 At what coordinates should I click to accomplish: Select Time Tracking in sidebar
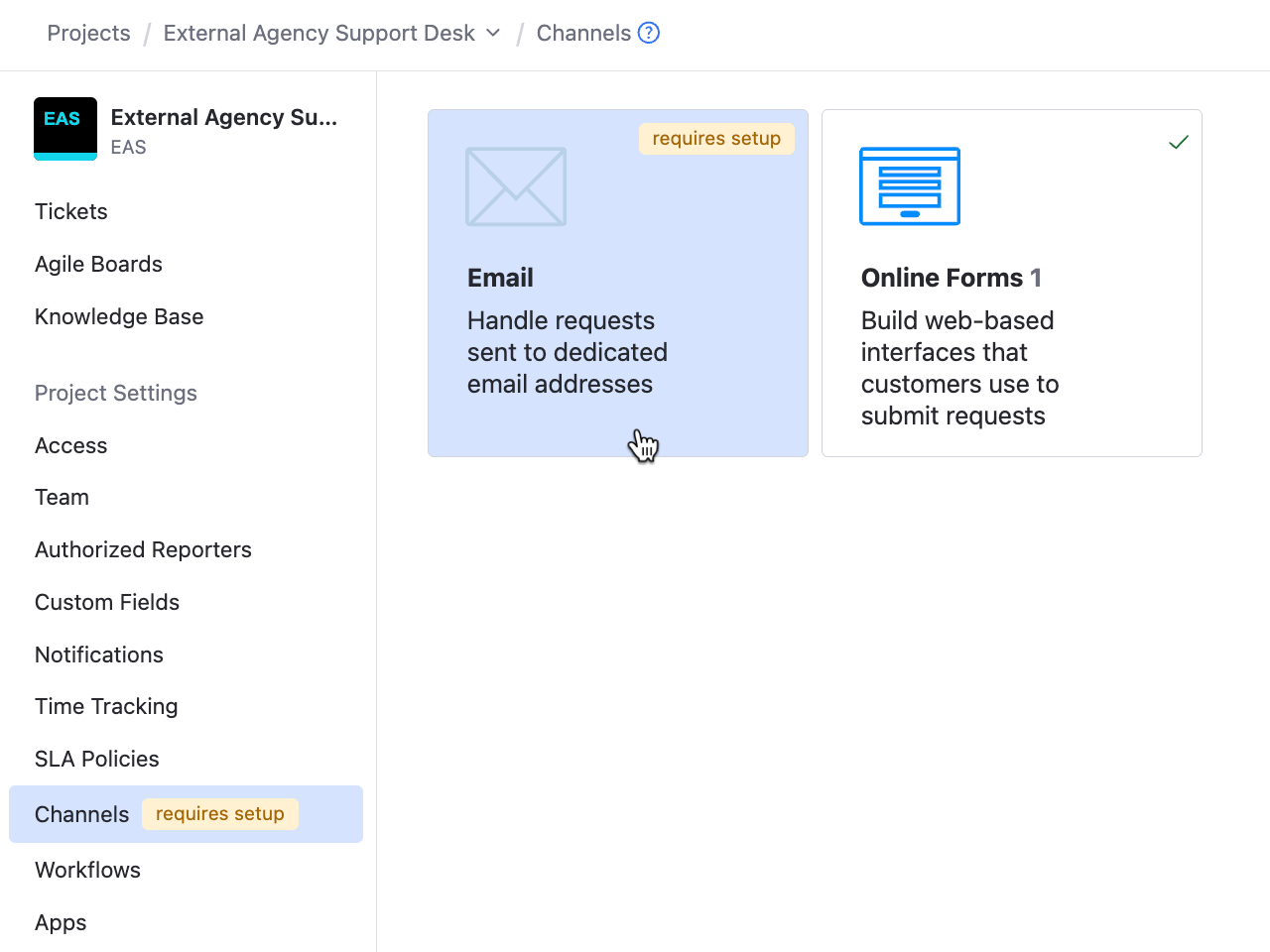pyautogui.click(x=106, y=706)
